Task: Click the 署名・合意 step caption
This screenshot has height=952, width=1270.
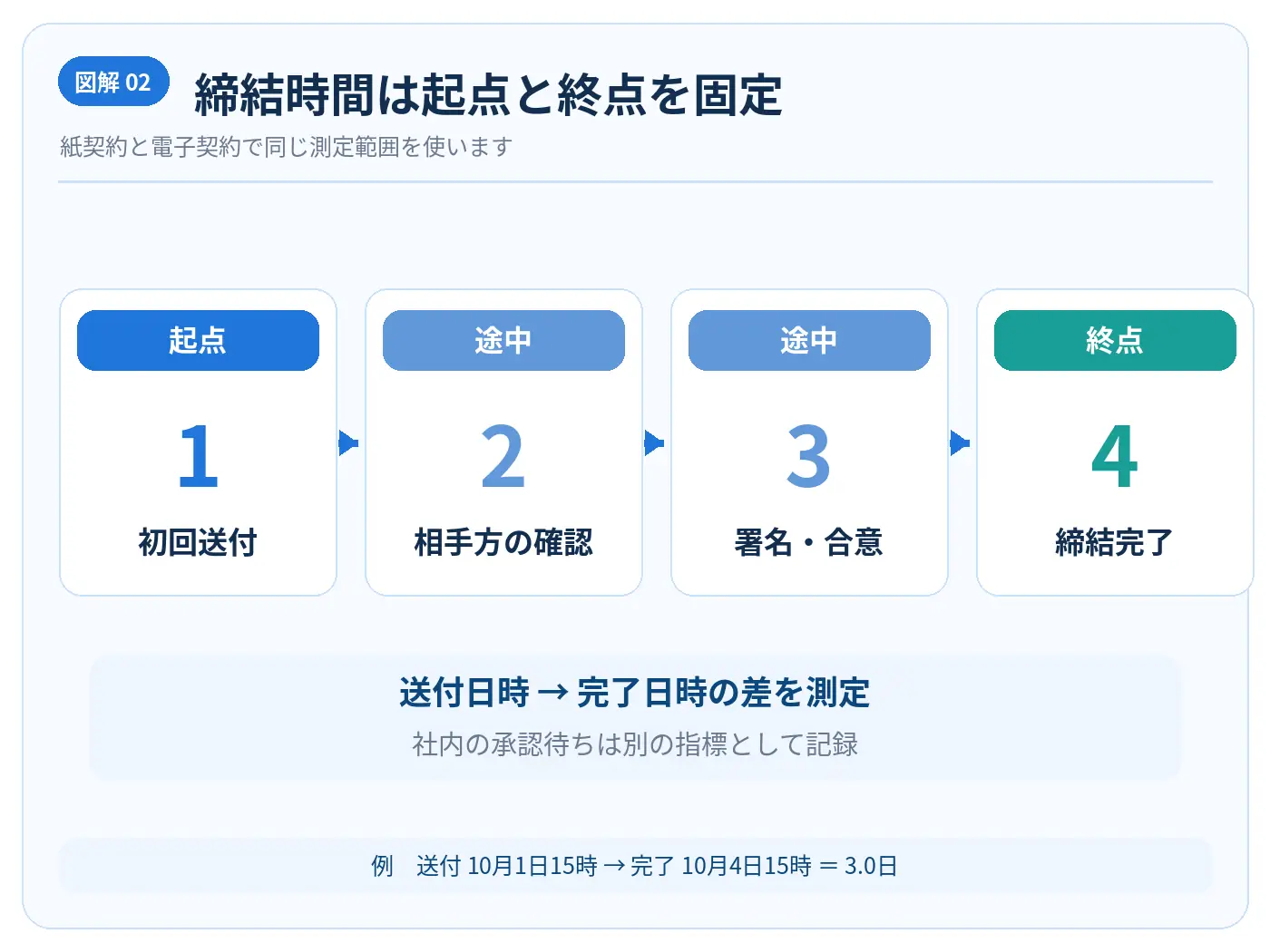Action: [809, 542]
